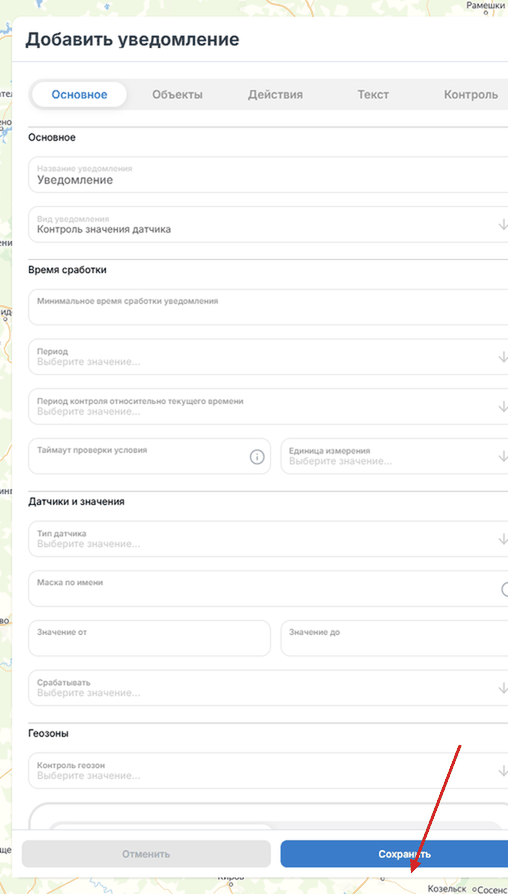508x894 pixels.
Task: Click the Отменить button
Action: [146, 854]
